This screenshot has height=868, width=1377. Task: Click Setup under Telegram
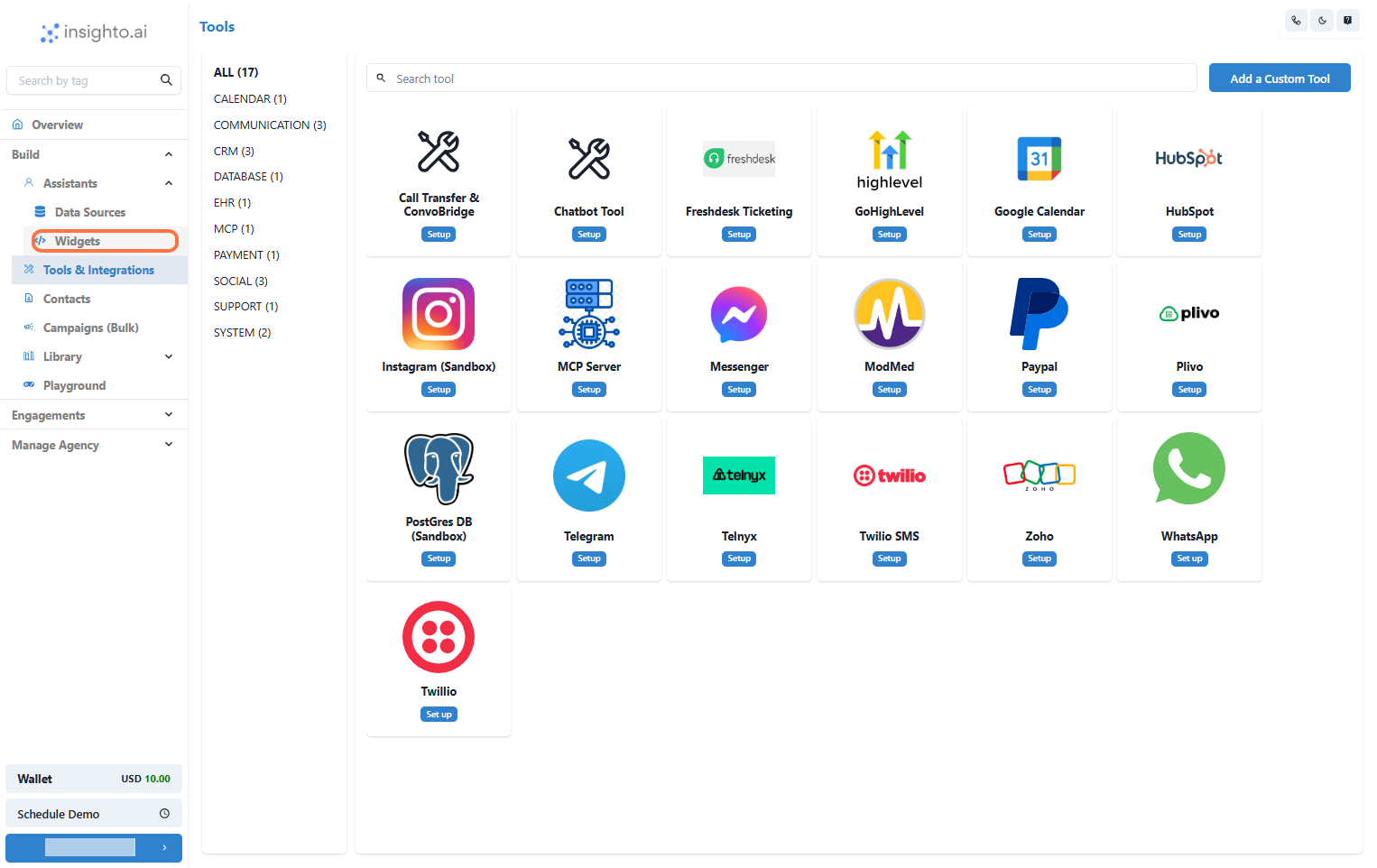click(589, 559)
